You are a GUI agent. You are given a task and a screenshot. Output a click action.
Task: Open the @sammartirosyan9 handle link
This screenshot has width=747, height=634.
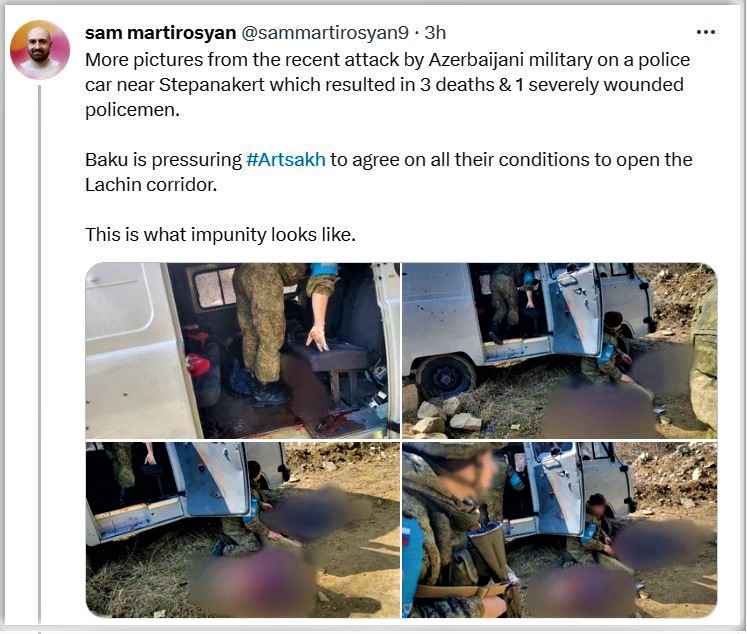pyautogui.click(x=325, y=33)
